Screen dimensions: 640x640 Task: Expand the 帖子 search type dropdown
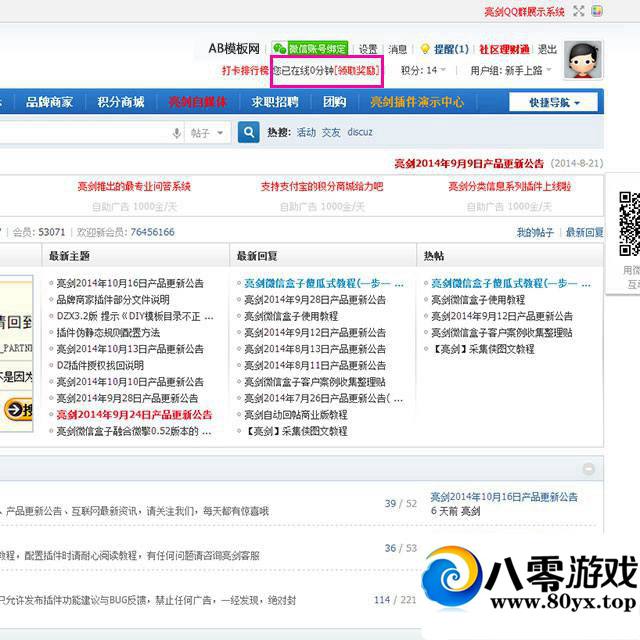[x=208, y=133]
